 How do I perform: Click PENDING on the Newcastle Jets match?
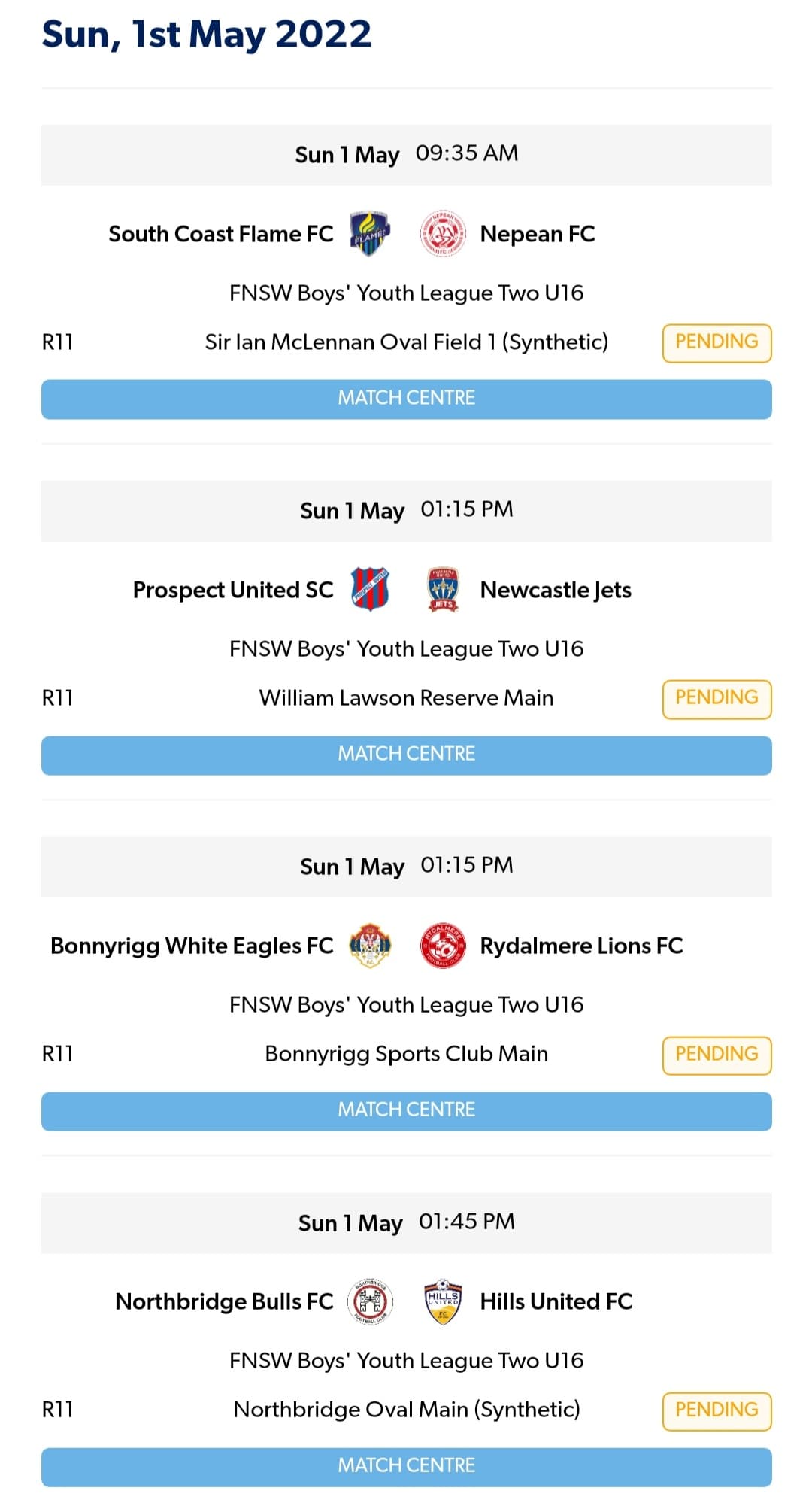717,697
